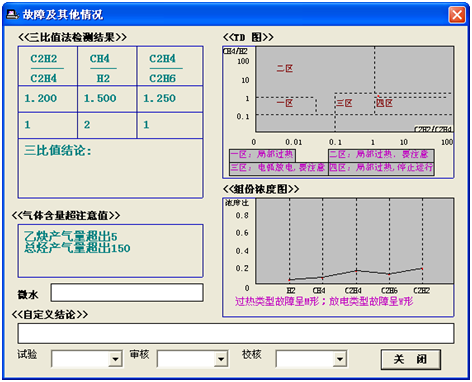This screenshot has width=472, height=382.
Task: Click the 组份浓度图 section heading
Action: click(x=261, y=189)
